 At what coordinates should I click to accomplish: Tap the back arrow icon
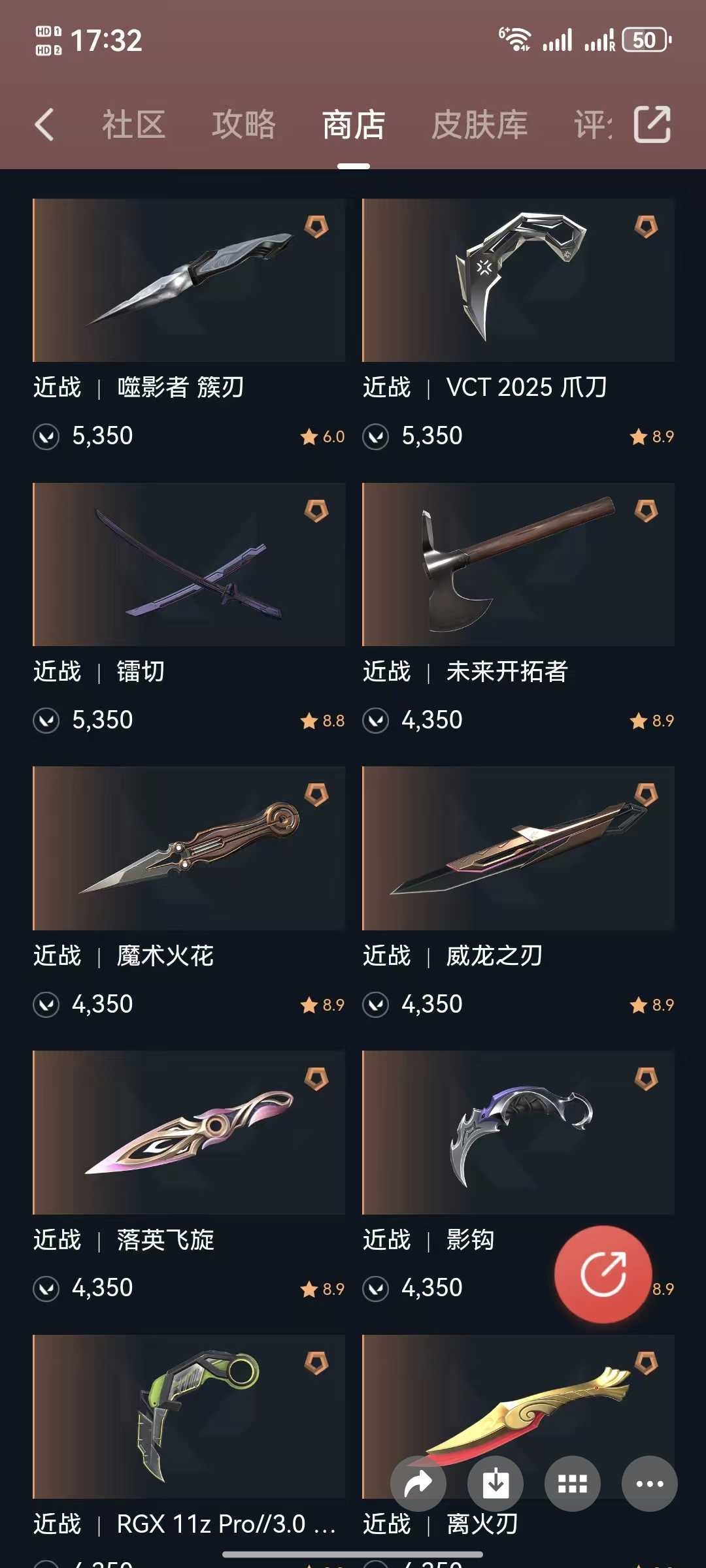click(x=44, y=124)
